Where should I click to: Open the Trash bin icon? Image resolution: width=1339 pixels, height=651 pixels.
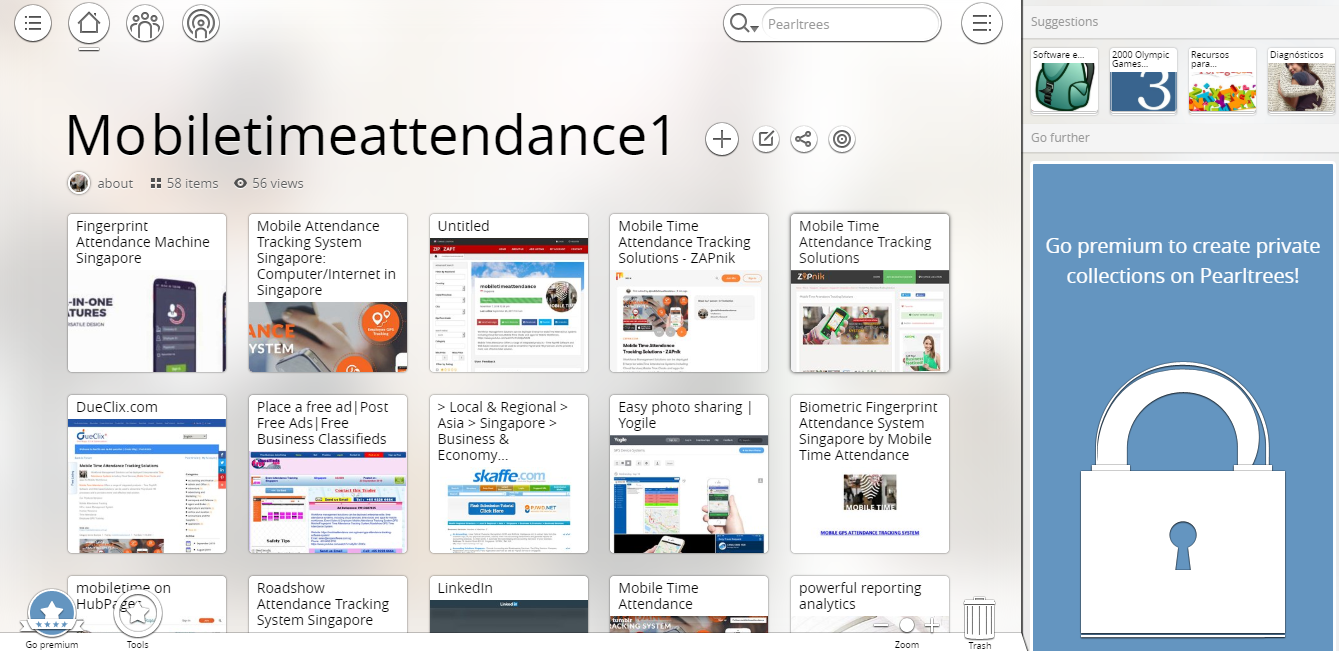coord(978,617)
